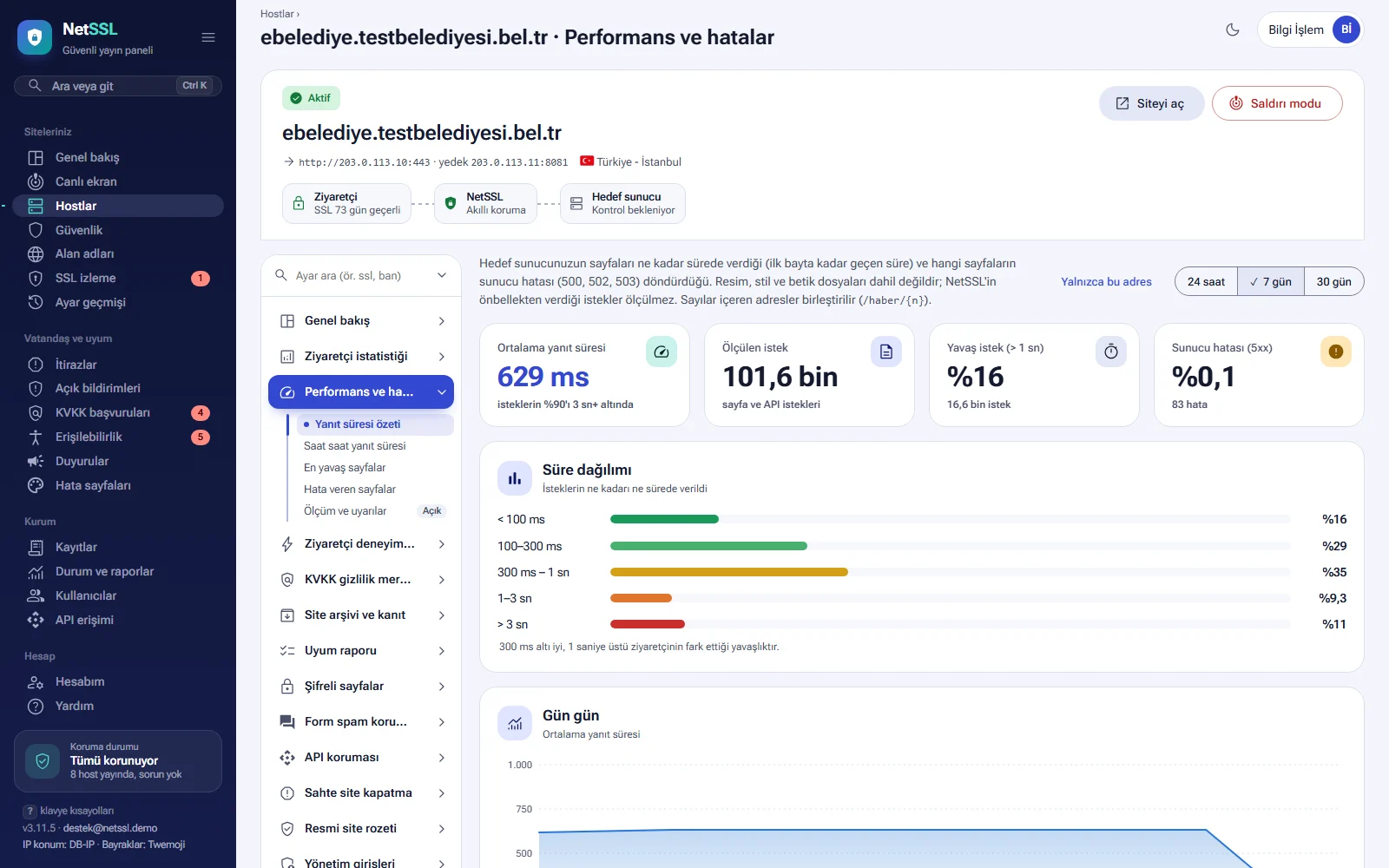Click the document icon on Ölçülen istek card
Viewport: 1389px width, 868px height.
886,352
